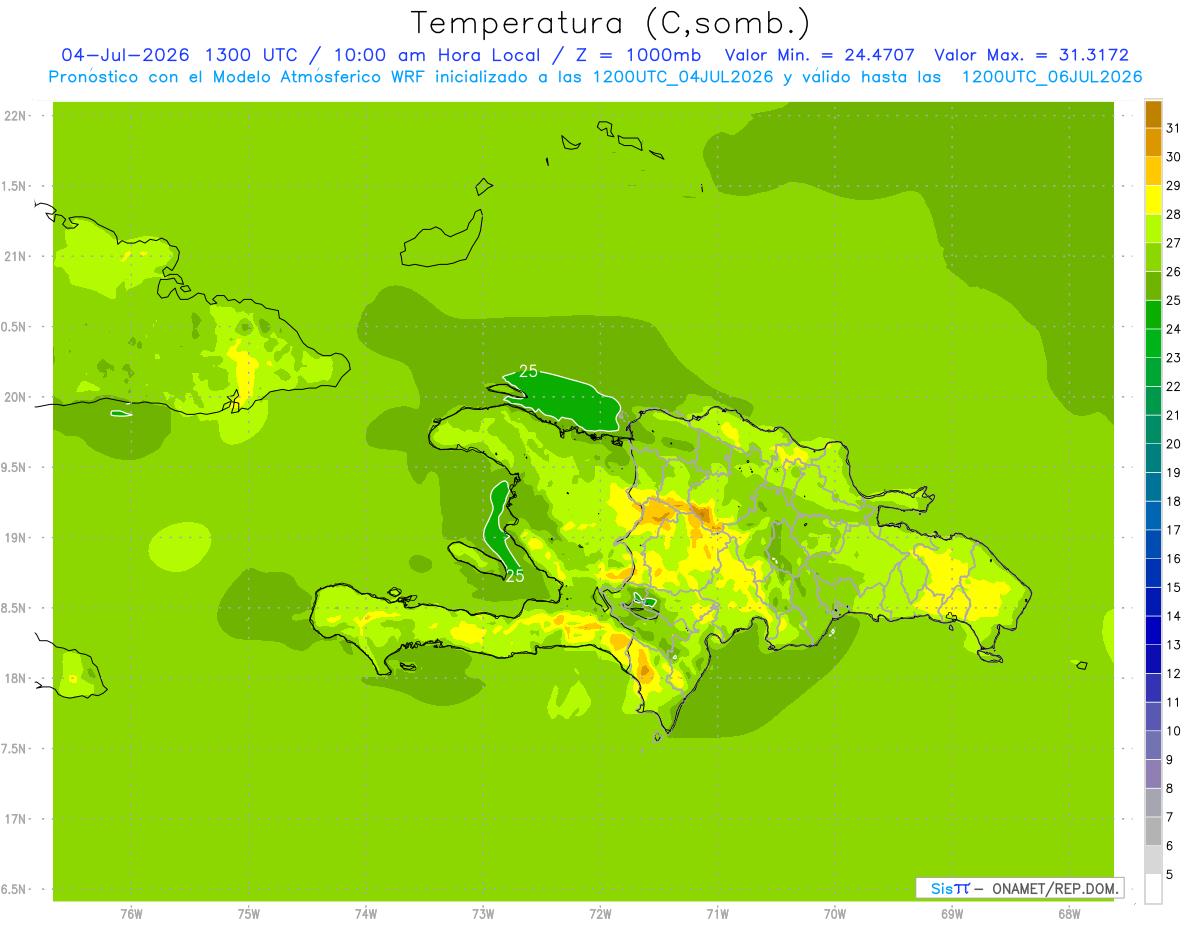Screen dimensions: 1200x927
Task: Click the "74W" longitude label
Action: coord(366,913)
